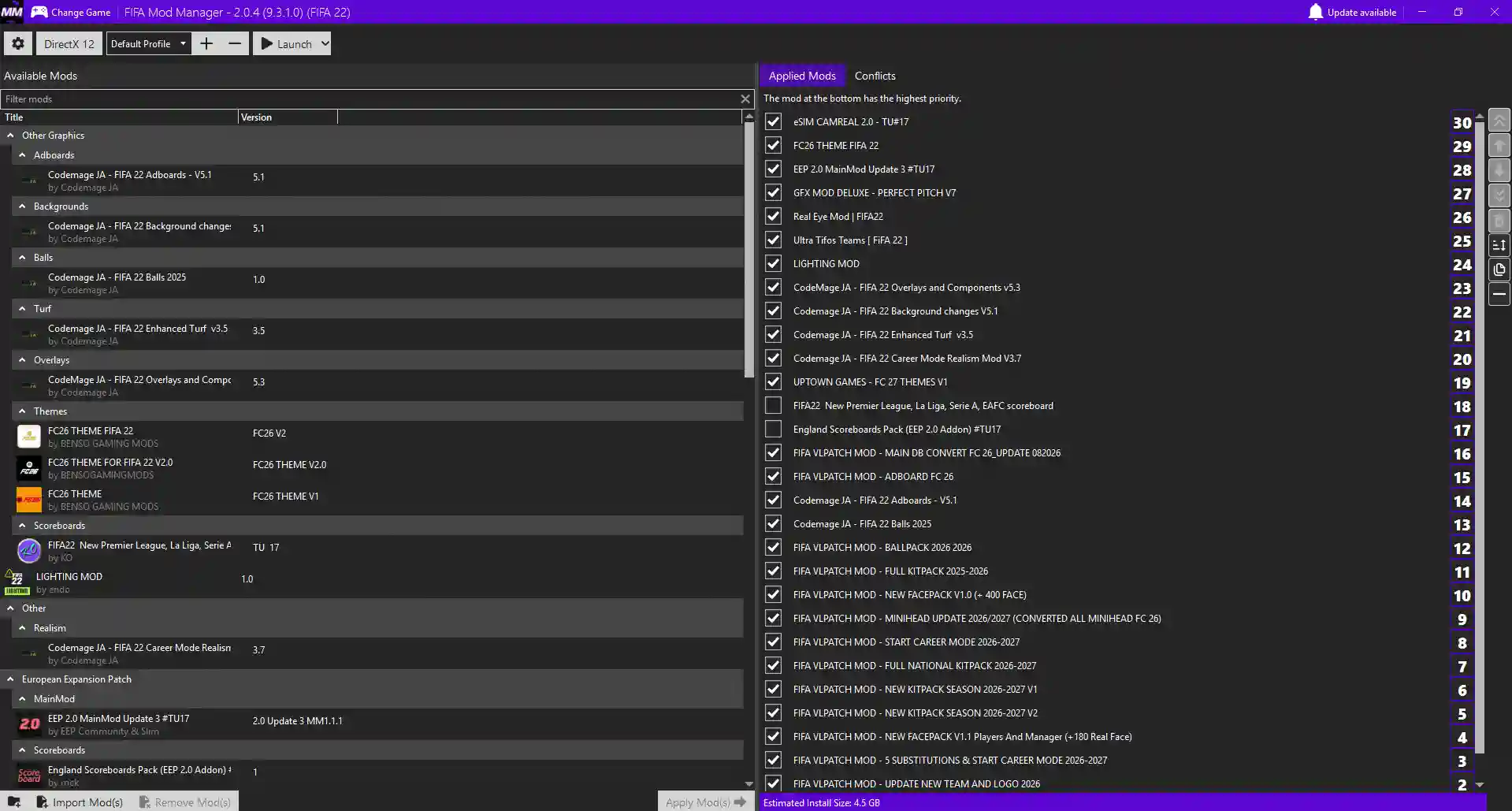Collapse the Themes group

tap(22, 411)
